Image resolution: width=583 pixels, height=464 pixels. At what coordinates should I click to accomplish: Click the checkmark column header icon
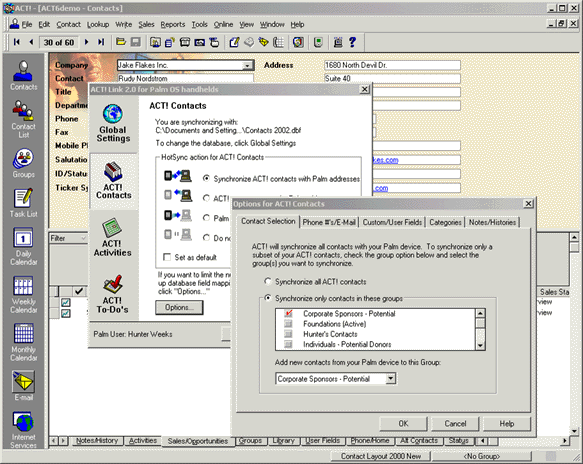point(79,291)
